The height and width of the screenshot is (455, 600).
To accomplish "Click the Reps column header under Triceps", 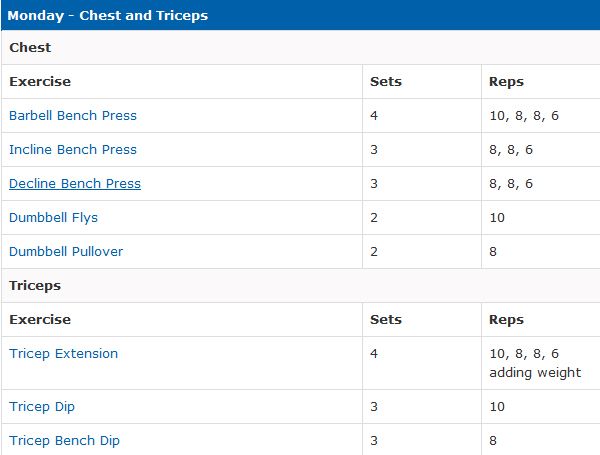I will (x=506, y=319).
